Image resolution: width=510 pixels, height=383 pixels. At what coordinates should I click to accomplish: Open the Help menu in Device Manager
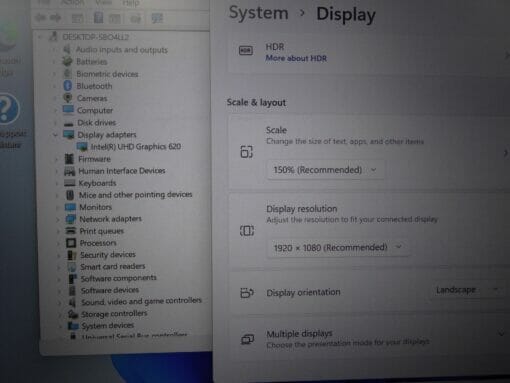131,3
